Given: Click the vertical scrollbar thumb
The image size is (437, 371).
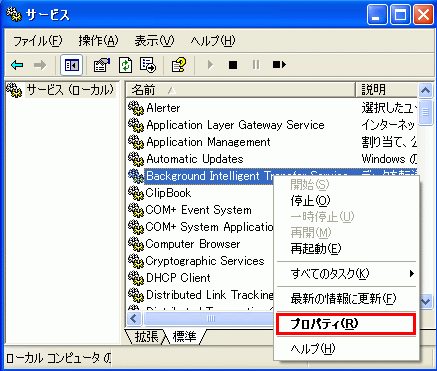Looking at the screenshot, I should coord(426,112).
